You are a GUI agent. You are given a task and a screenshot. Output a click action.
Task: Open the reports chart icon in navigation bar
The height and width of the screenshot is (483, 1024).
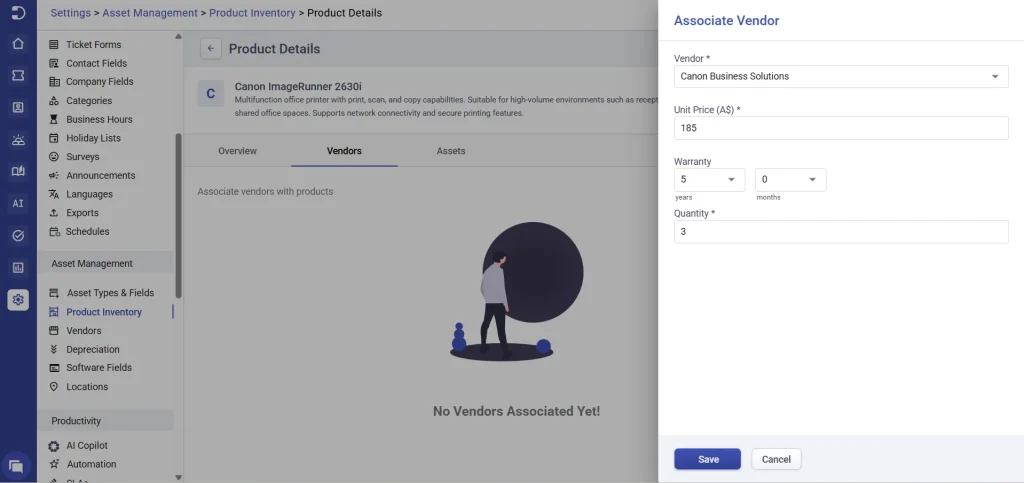coord(18,268)
